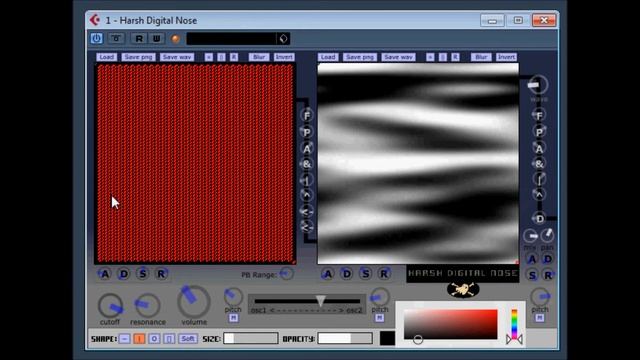The width and height of the screenshot is (640, 360).
Task: Click Blur above the grayscale image
Action: point(481,57)
